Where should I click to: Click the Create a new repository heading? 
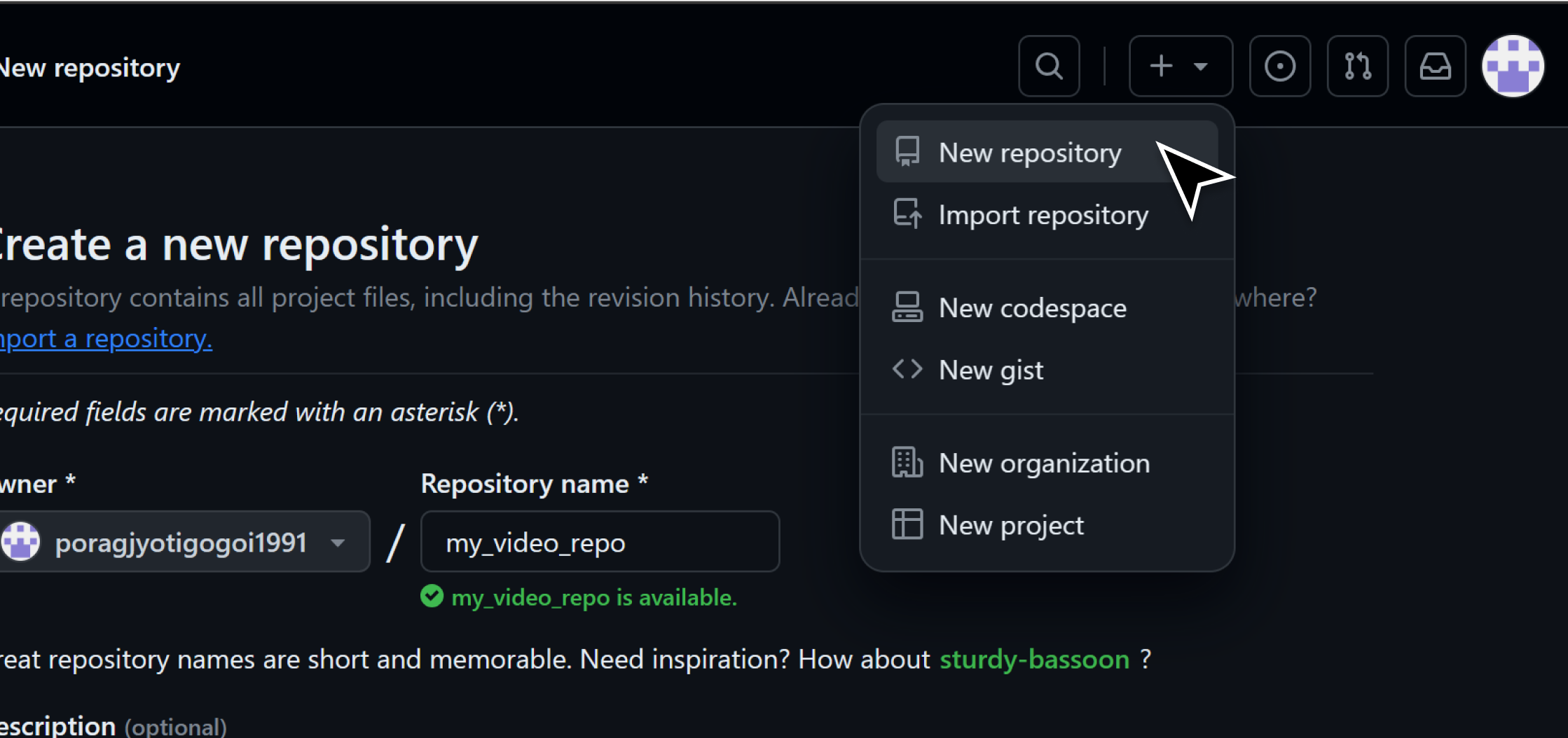click(x=238, y=246)
